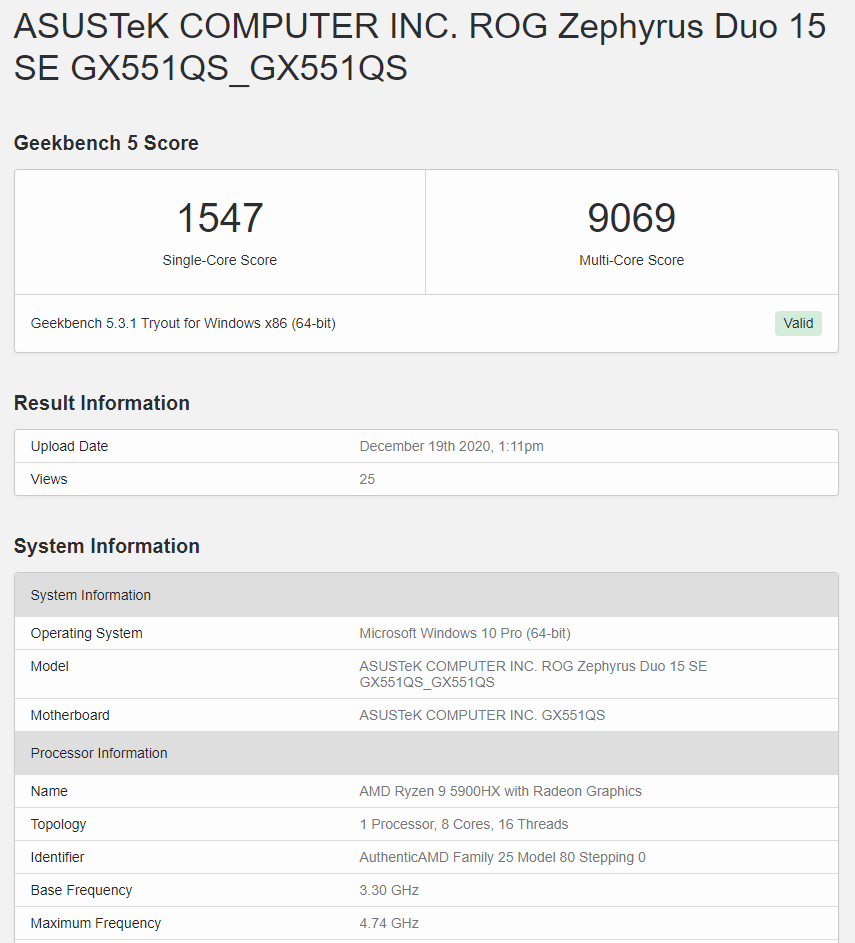Screen dimensions: 855x943
Task: Click the Result Information heading
Action: point(102,403)
